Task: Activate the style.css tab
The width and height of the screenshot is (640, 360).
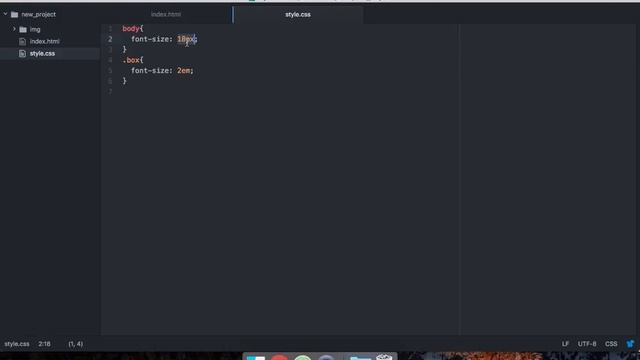Action: (298, 14)
